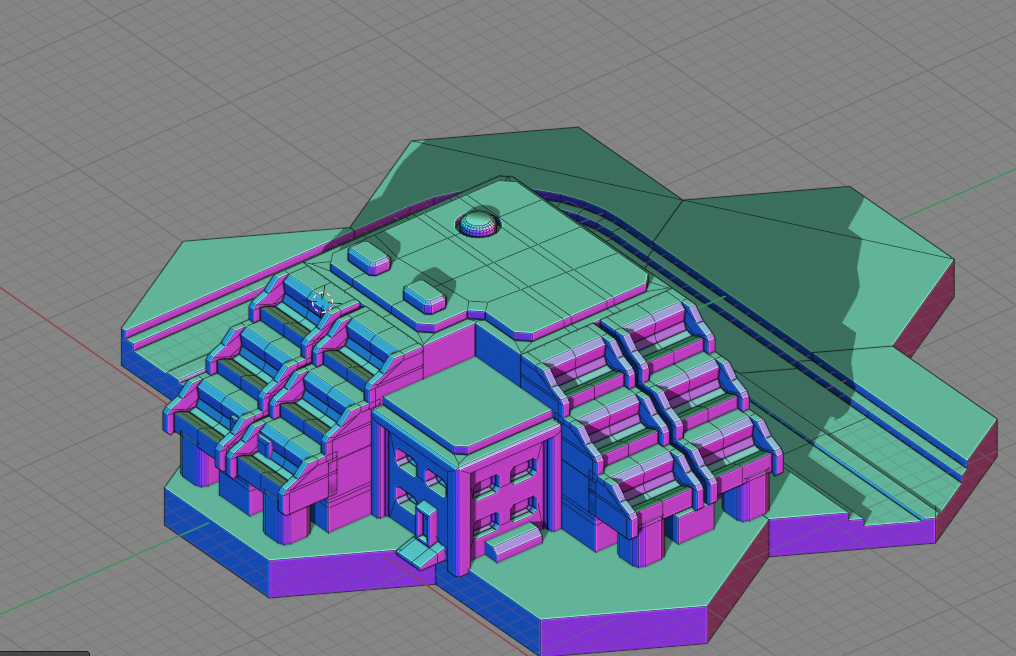
Task: Click the upper-left window on the entrance facade
Action: (405, 463)
